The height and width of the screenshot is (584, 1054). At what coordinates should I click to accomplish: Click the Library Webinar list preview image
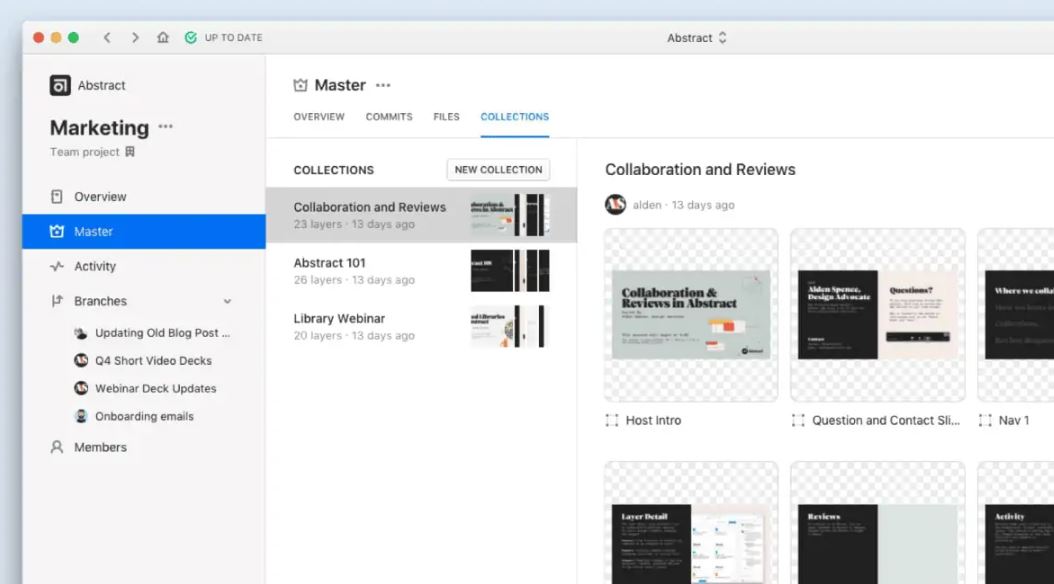click(x=510, y=327)
